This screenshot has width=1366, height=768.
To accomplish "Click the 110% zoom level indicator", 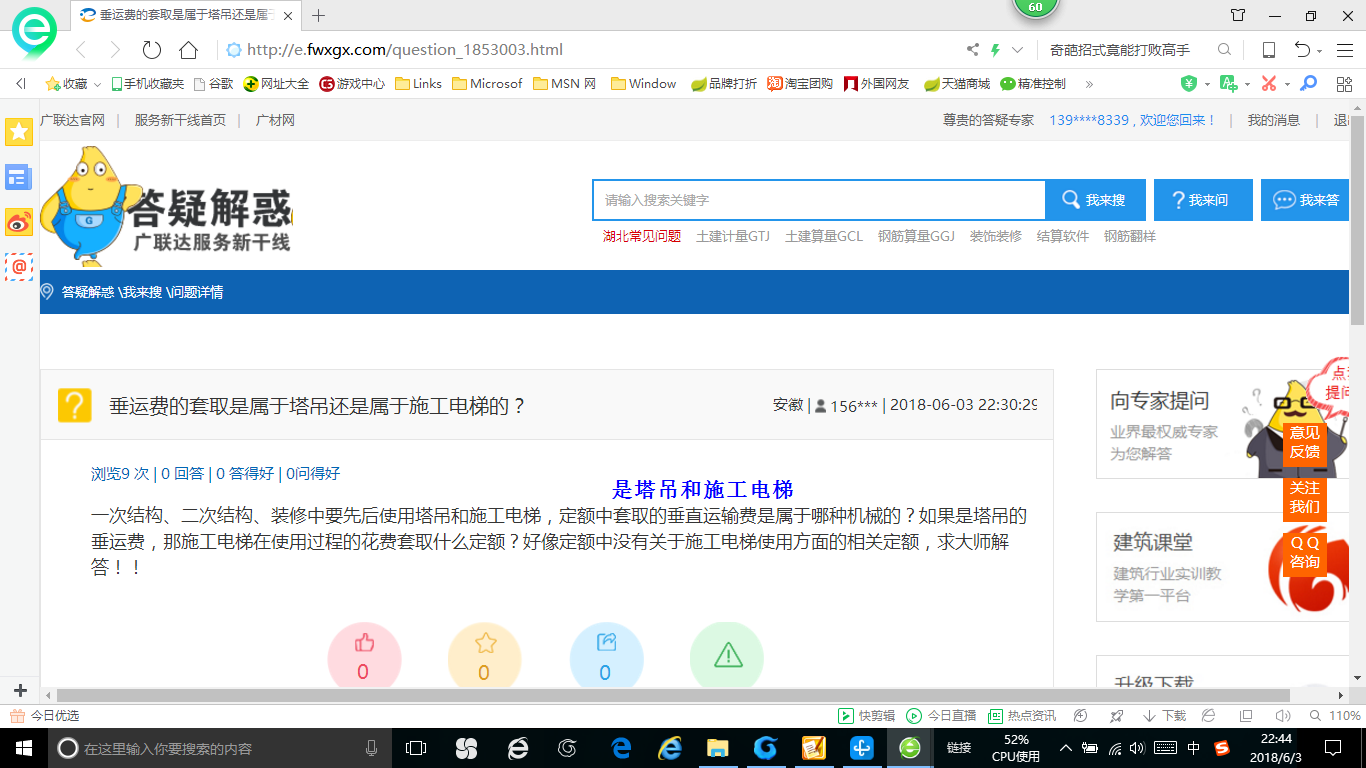I will tap(1337, 716).
